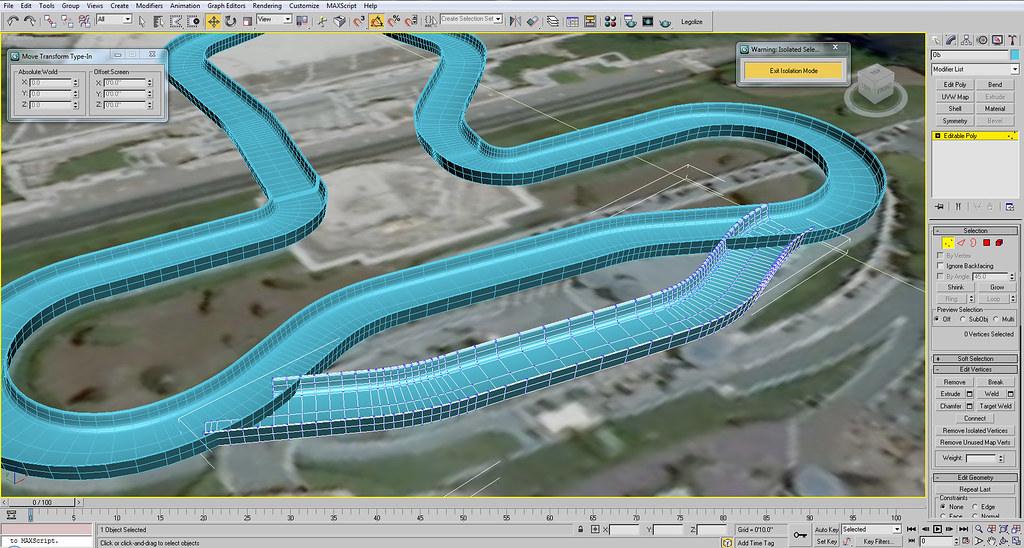Toggle Absolute/Offset transform type-in mode
Screen dimensions: 1024x548
click(x=595, y=529)
